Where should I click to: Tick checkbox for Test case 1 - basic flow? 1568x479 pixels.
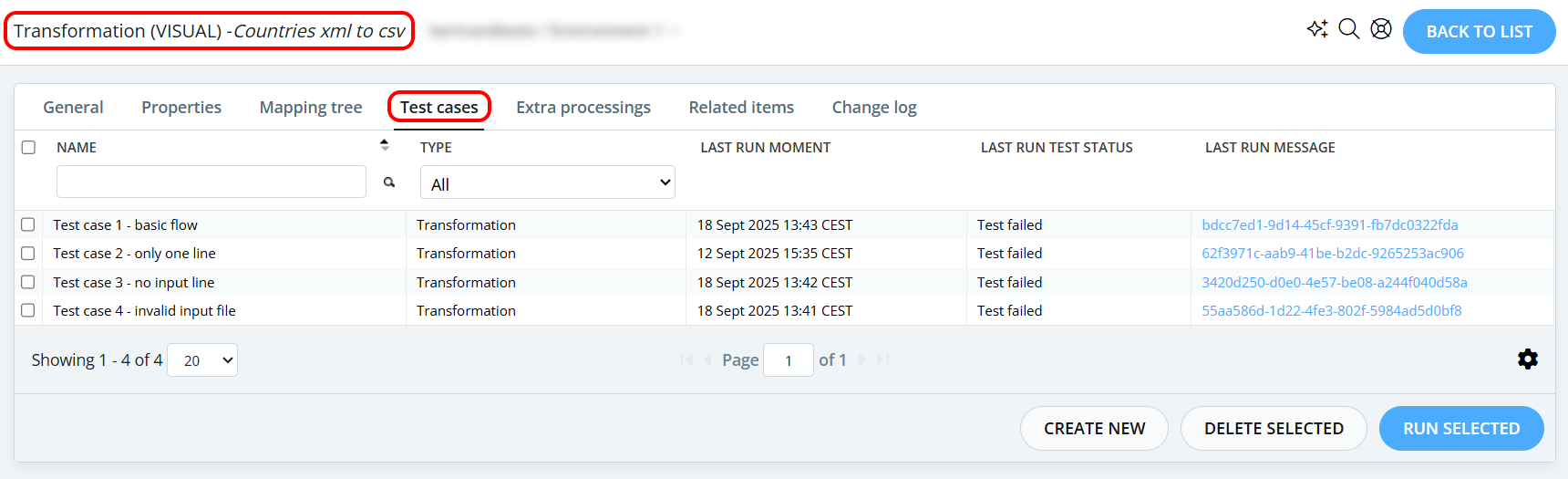coord(28,224)
